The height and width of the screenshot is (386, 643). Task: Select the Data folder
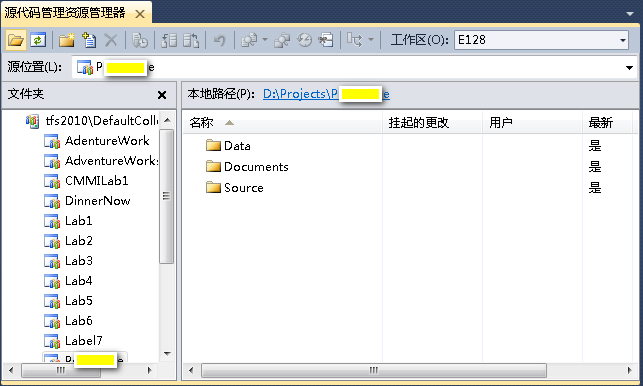coord(237,146)
